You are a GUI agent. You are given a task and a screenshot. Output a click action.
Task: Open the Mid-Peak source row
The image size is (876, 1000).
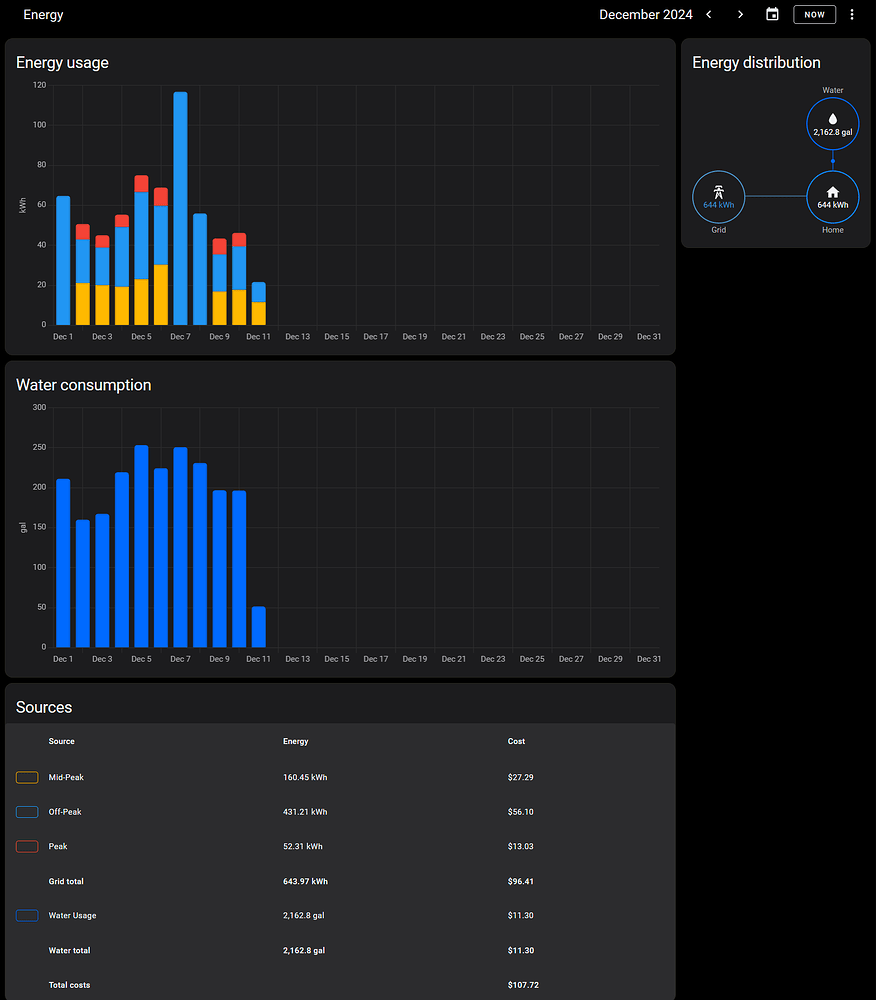(65, 777)
